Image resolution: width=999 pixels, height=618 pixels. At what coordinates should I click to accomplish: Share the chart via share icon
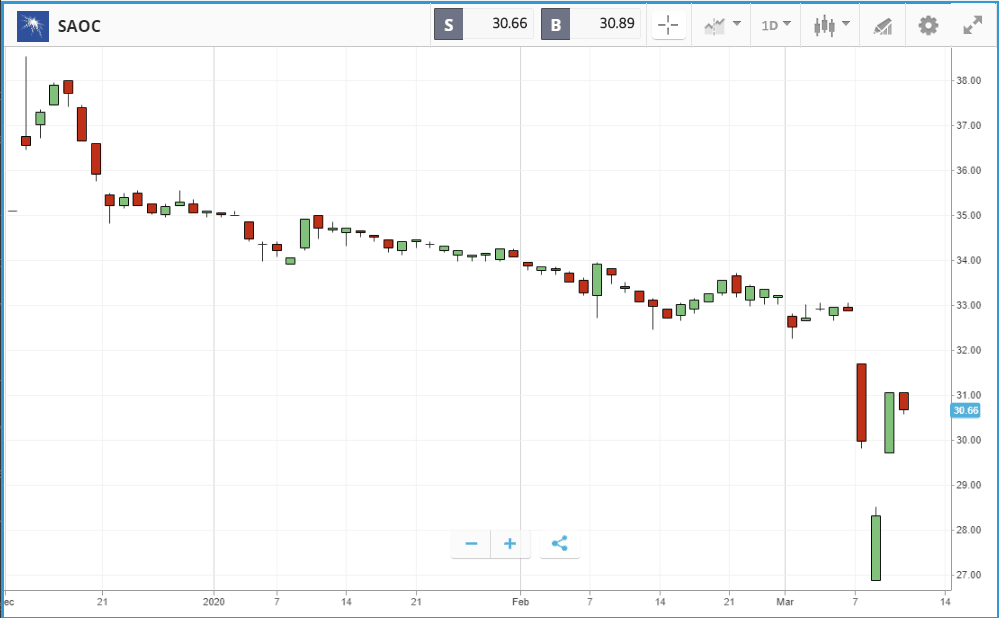click(x=559, y=543)
